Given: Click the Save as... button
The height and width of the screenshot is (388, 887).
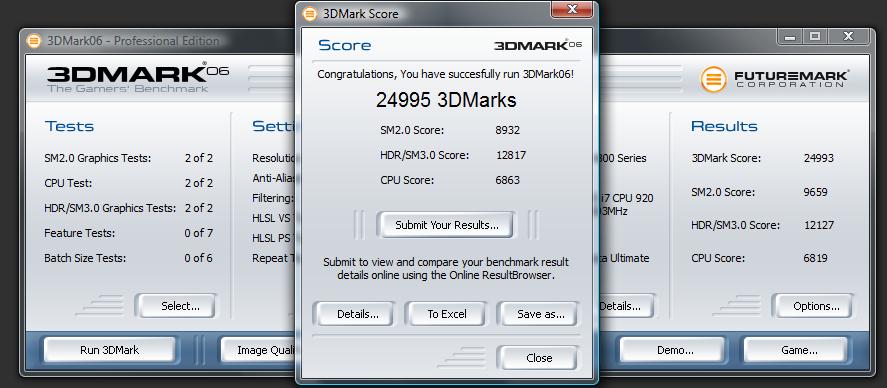Looking at the screenshot, I should click(x=540, y=314).
